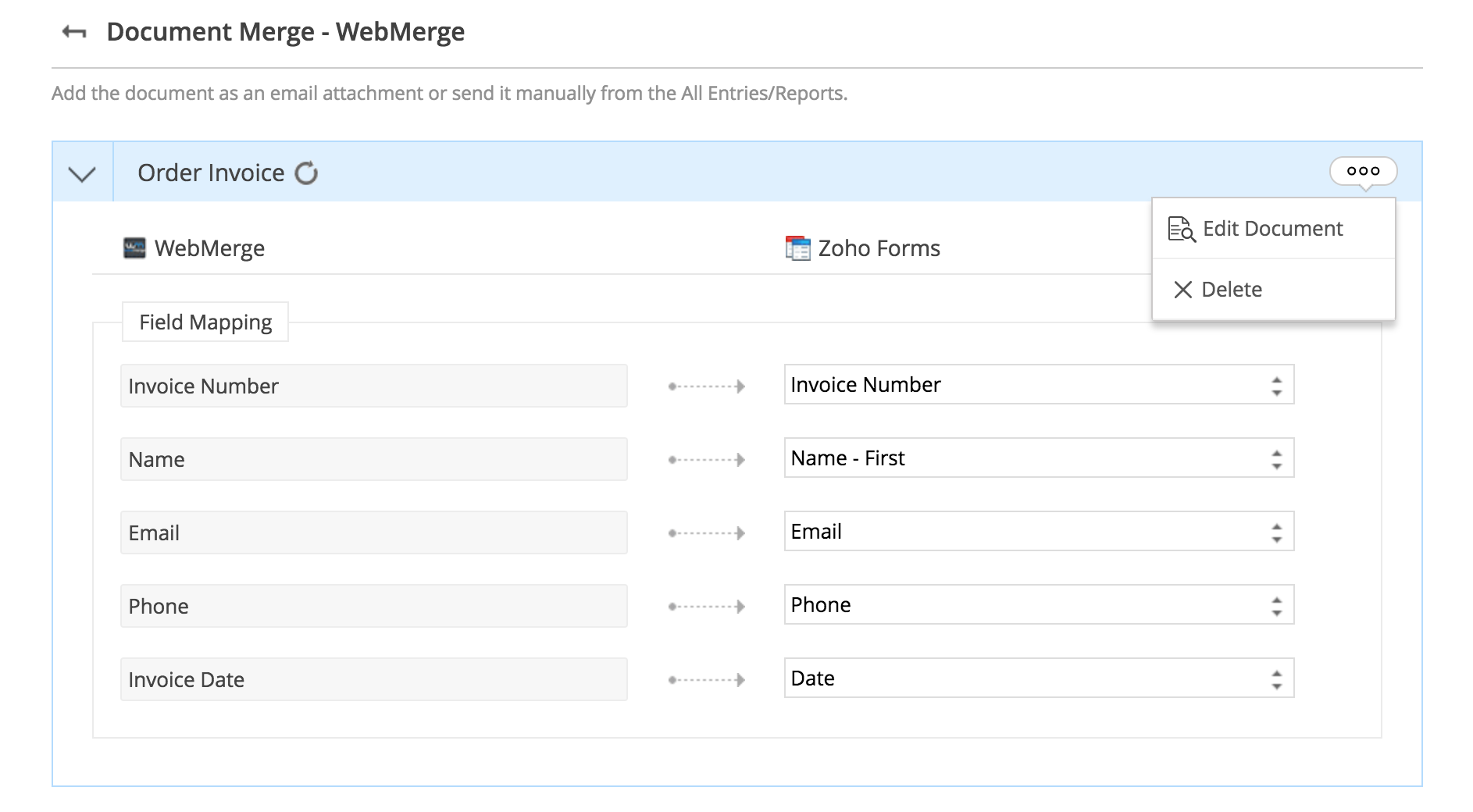Open the Email mapping dropdown
This screenshot has height=812, width=1473.
[x=1038, y=532]
